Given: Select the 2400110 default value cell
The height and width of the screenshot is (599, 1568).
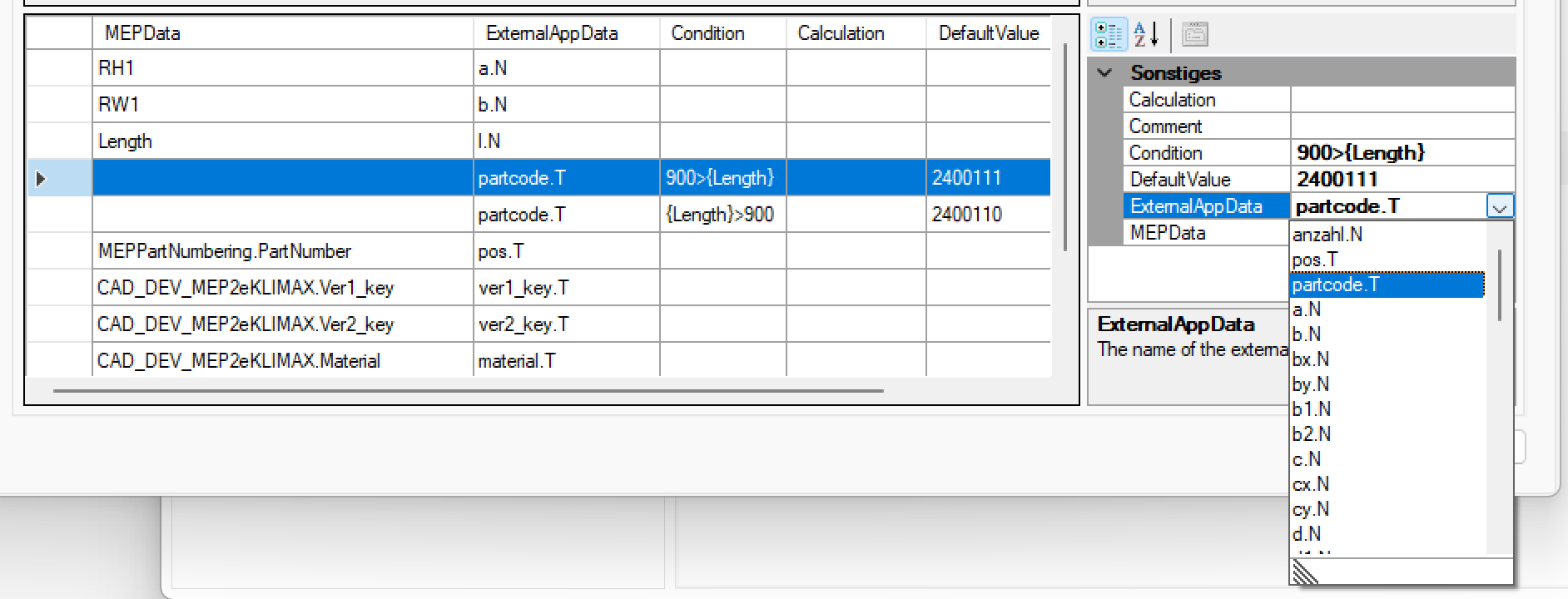Looking at the screenshot, I should (989, 215).
